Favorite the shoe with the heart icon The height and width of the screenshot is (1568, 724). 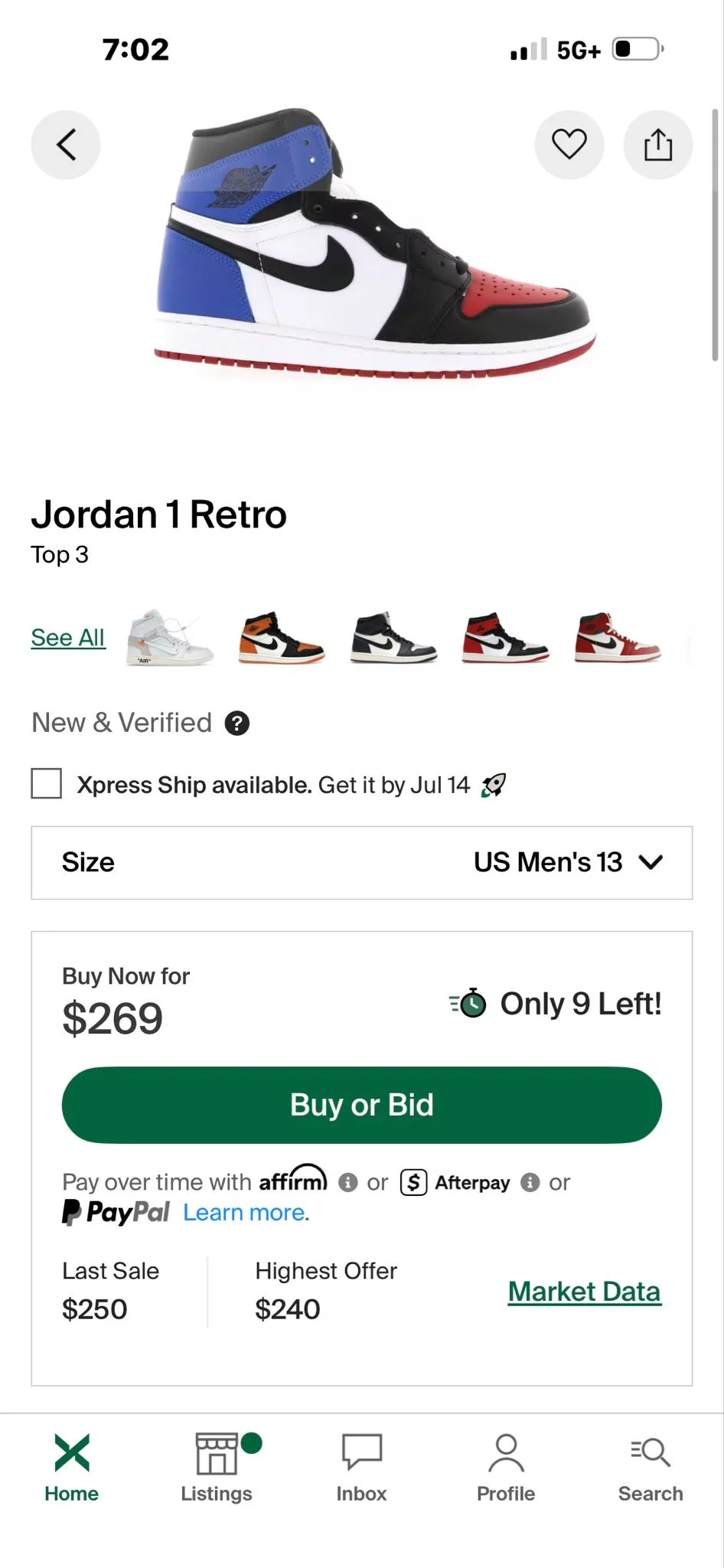click(569, 145)
